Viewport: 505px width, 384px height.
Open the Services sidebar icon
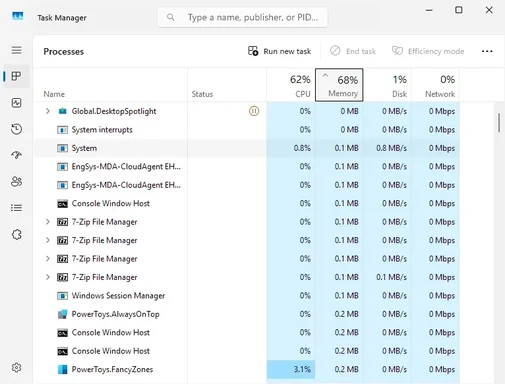coord(16,234)
